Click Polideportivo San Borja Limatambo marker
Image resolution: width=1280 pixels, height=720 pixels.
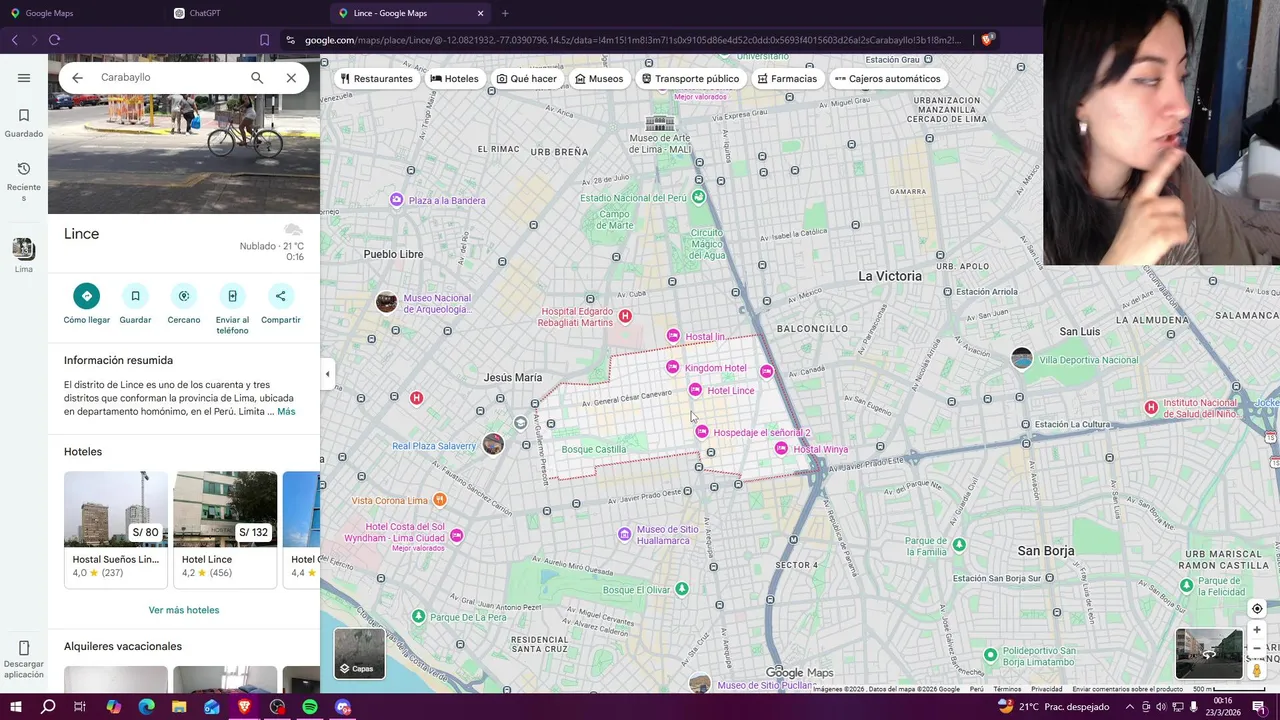pos(991,655)
